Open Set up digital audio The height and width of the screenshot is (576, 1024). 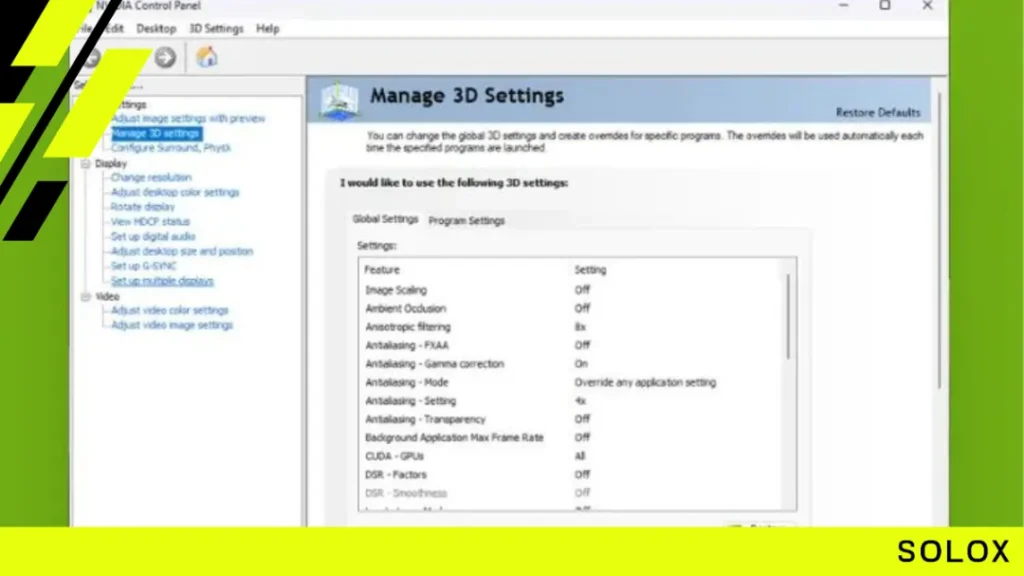tap(153, 236)
